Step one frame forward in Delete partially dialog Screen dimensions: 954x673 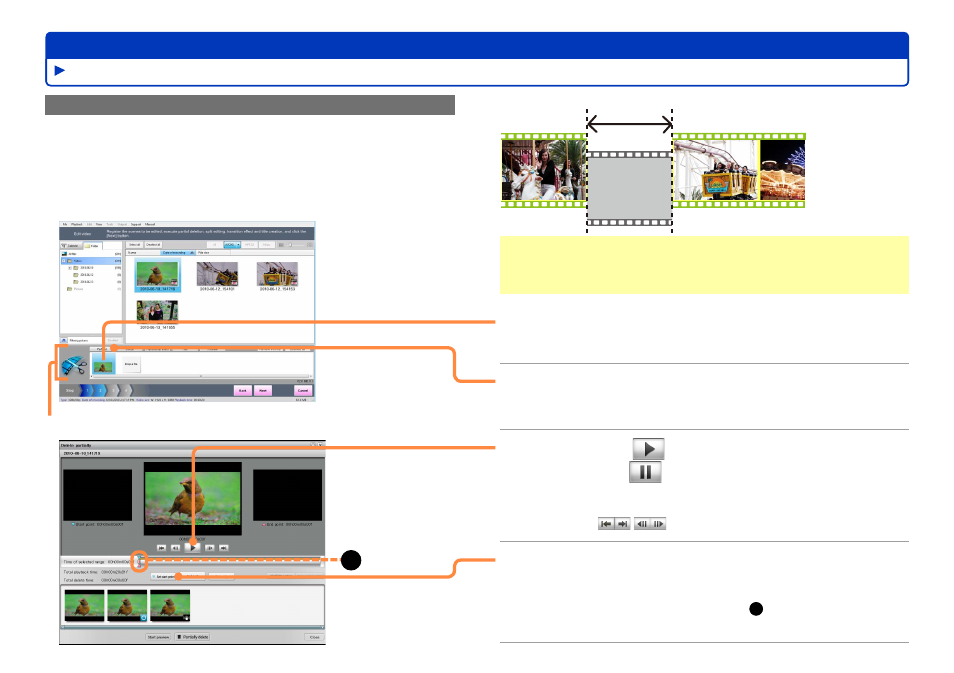(210, 548)
